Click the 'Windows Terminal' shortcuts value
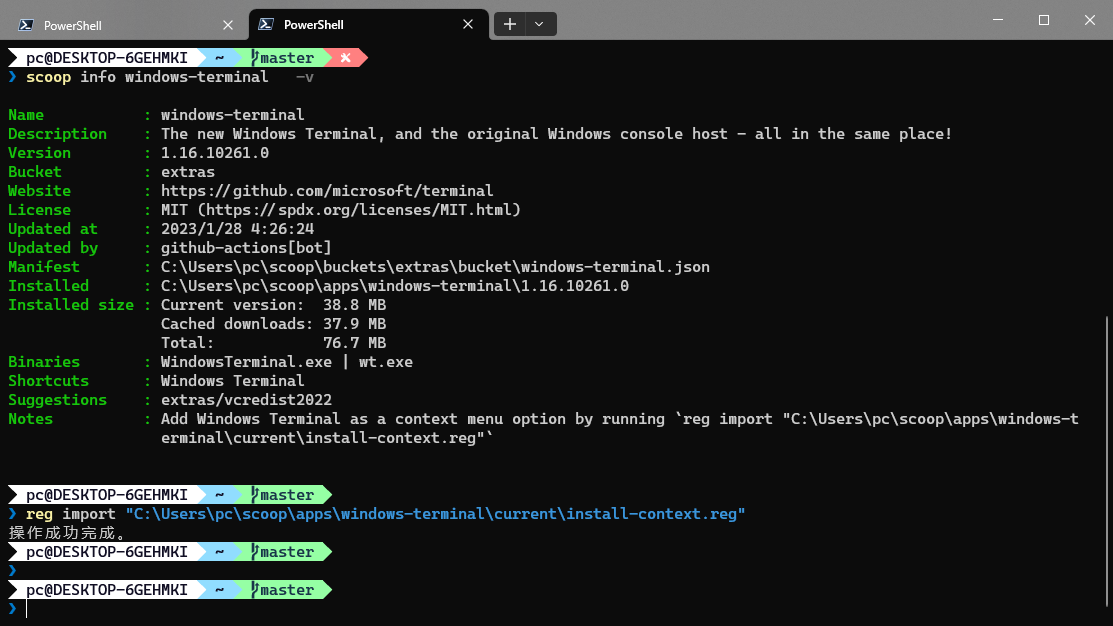 pyautogui.click(x=232, y=380)
